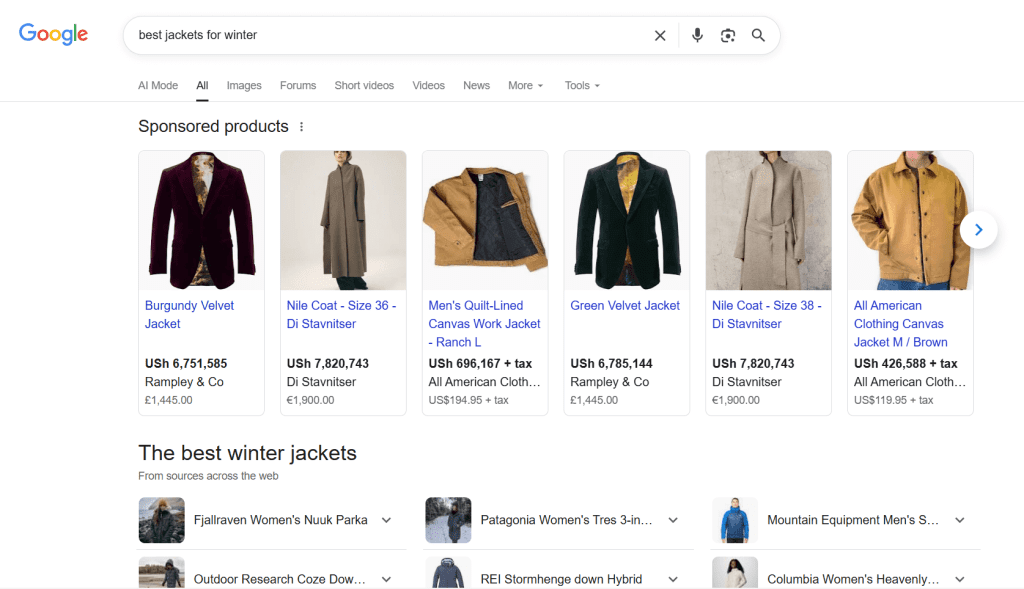Click Patagonia Tres 3-in-1 thumbnail
The height and width of the screenshot is (589, 1024).
[x=448, y=520]
